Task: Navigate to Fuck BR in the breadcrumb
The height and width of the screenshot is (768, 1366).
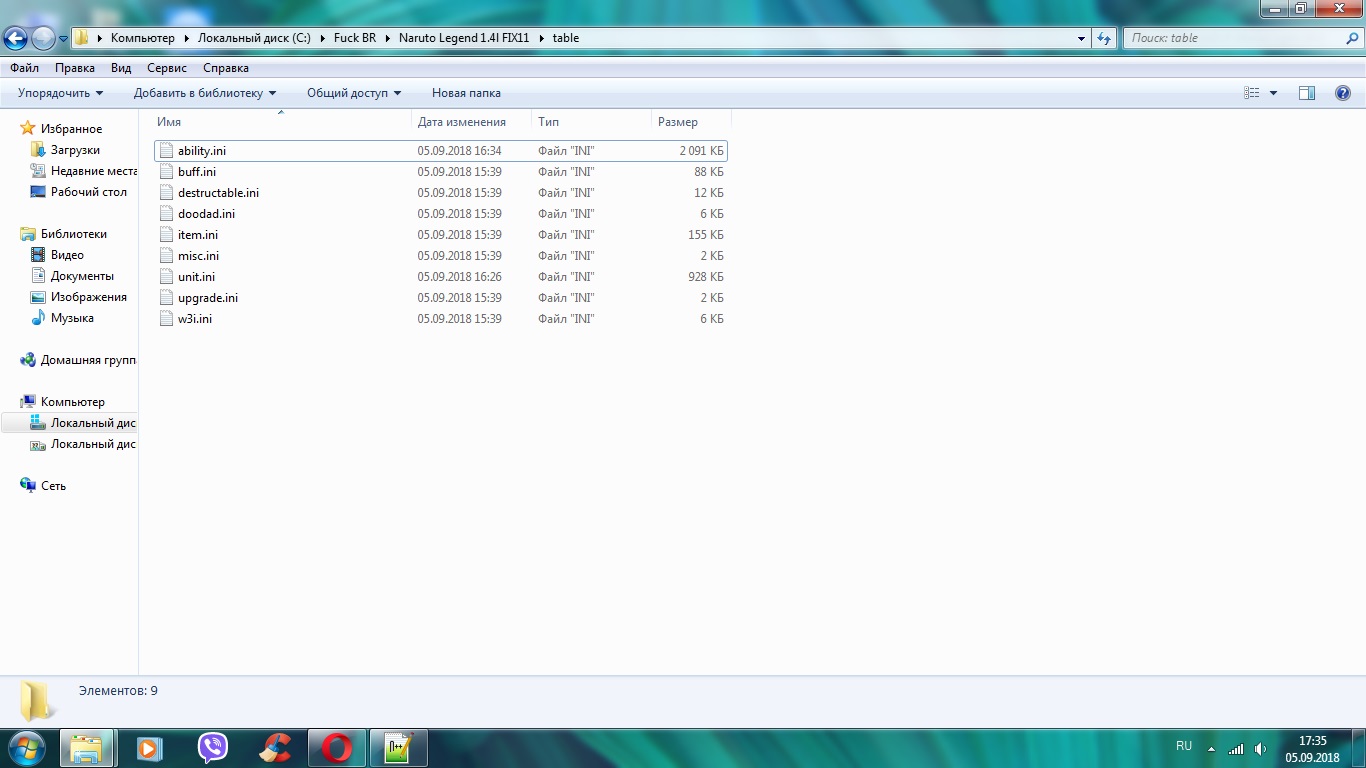Action: (355, 38)
